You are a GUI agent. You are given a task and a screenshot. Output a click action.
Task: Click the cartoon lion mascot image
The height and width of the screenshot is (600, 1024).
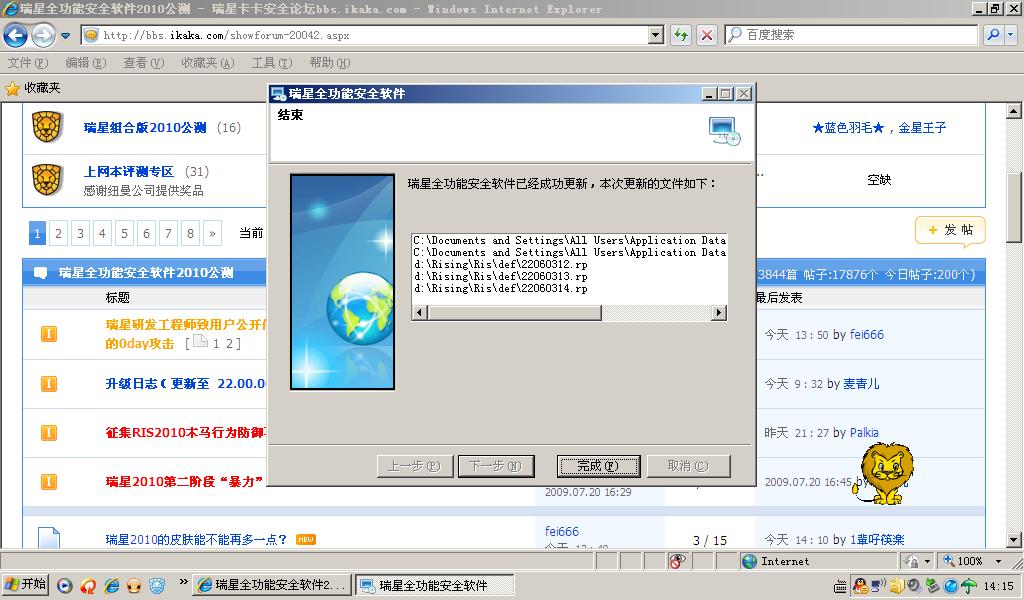886,474
